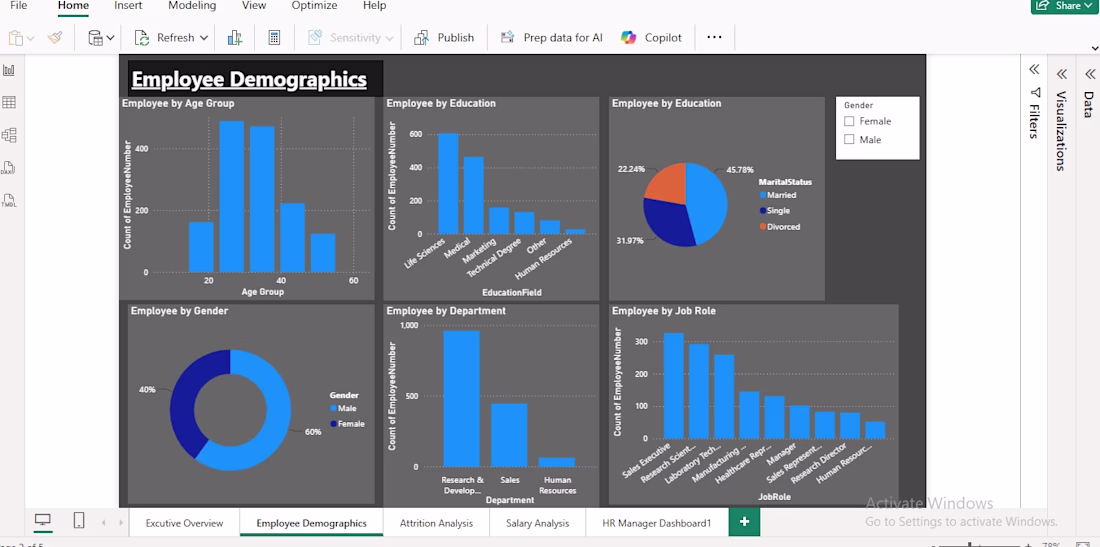Switch to Table view sidebar icon
The height and width of the screenshot is (547, 1100).
click(x=9, y=102)
